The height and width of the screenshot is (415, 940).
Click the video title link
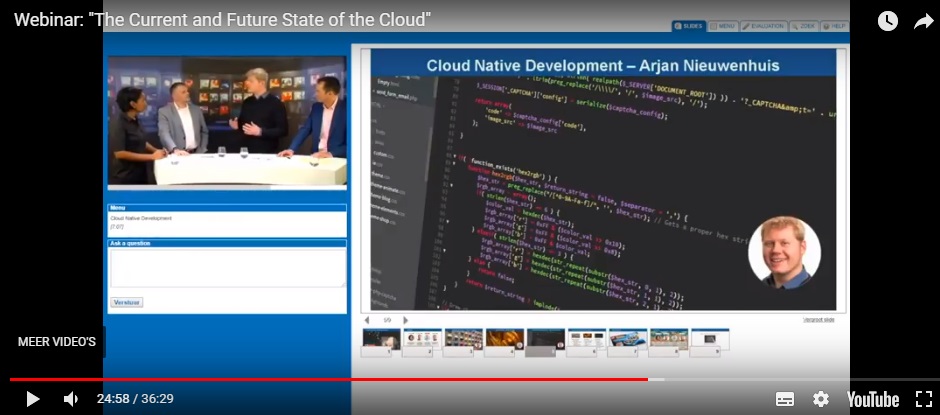point(222,20)
